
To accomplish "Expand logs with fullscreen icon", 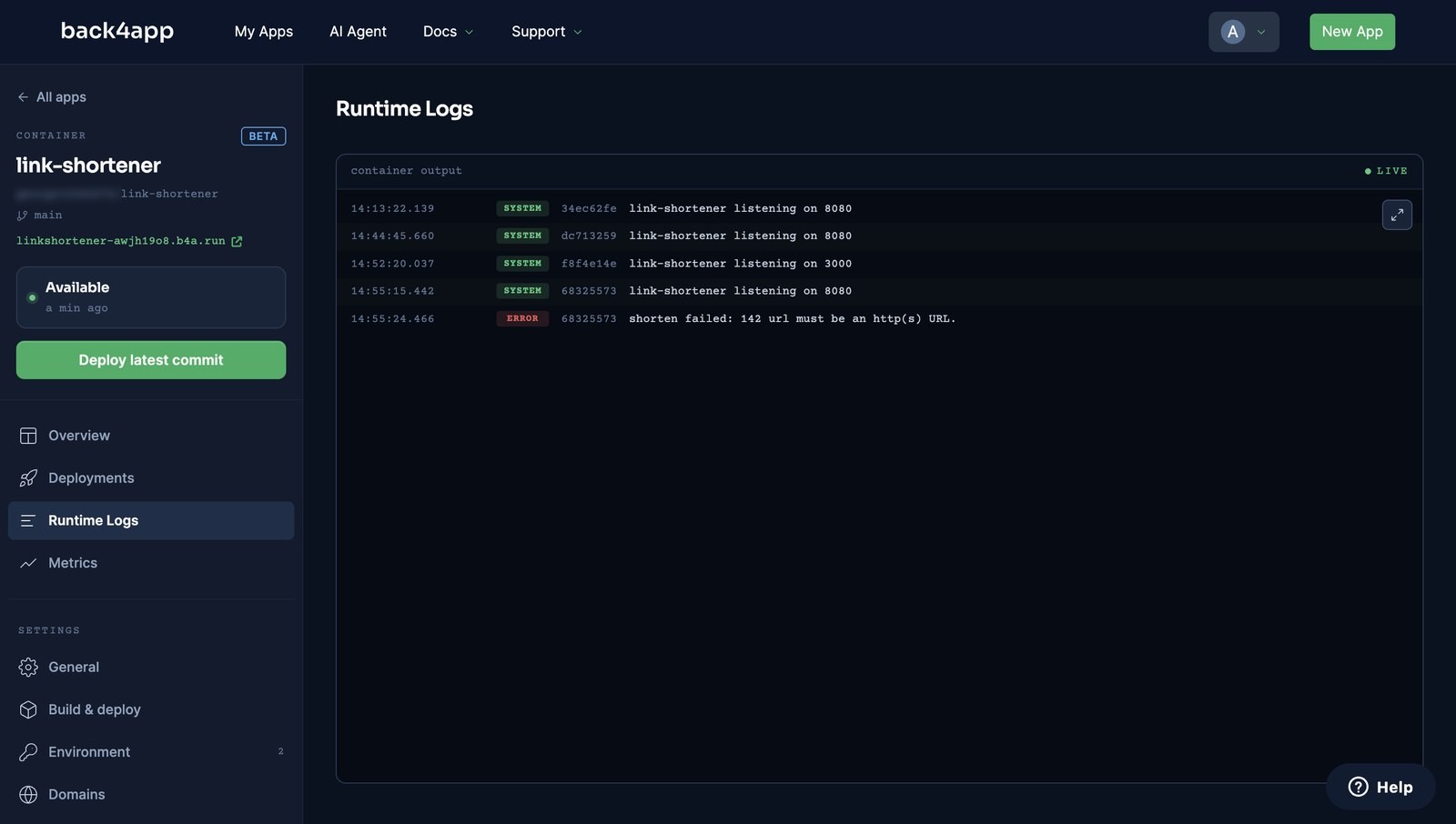I will coord(1397,215).
